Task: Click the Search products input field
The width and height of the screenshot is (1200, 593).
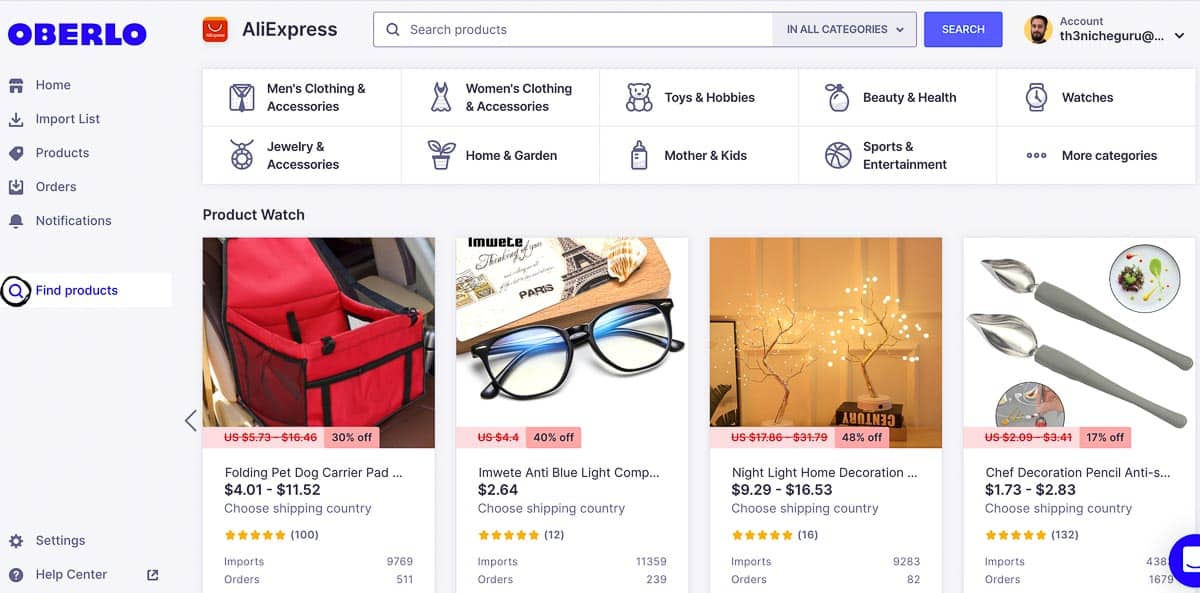Action: [580, 29]
